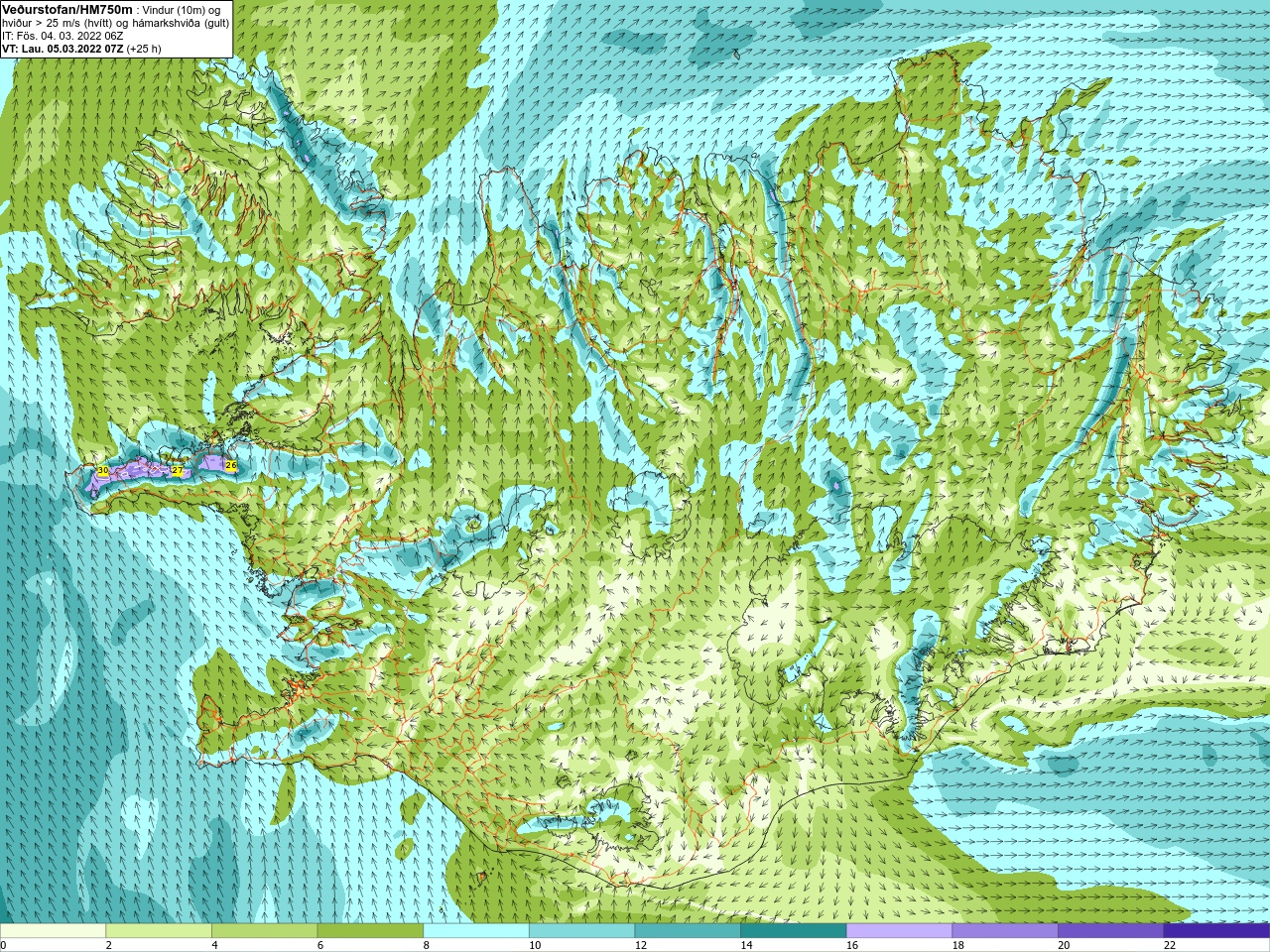Click the title text 'Veðurstofan/HM750m'
The width and height of the screenshot is (1270, 952).
coord(67,9)
